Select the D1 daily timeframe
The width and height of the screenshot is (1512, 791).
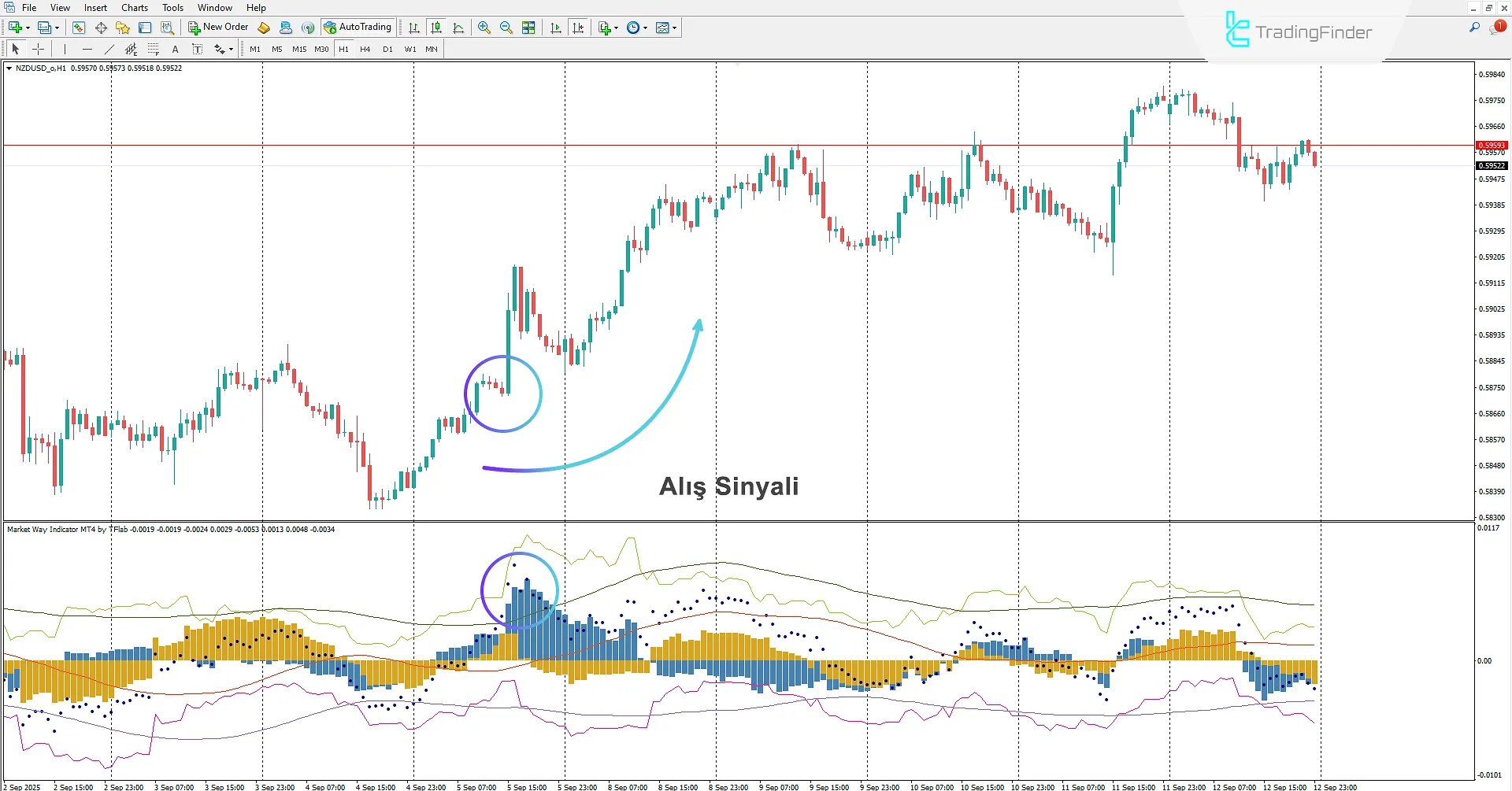click(387, 48)
